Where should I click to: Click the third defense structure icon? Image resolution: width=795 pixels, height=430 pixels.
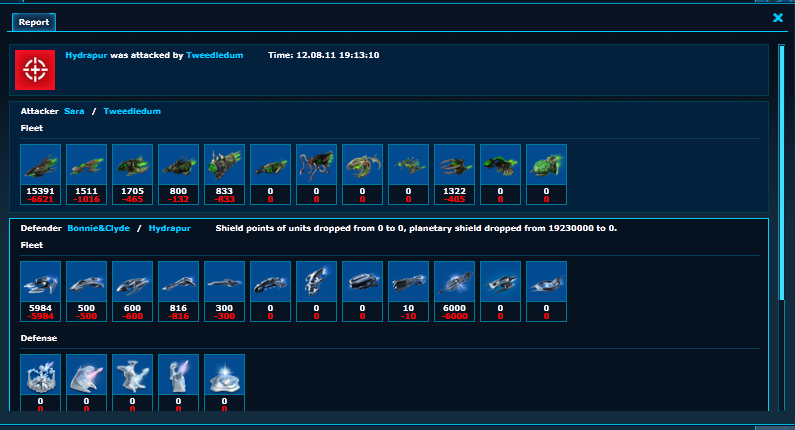pyautogui.click(x=132, y=375)
